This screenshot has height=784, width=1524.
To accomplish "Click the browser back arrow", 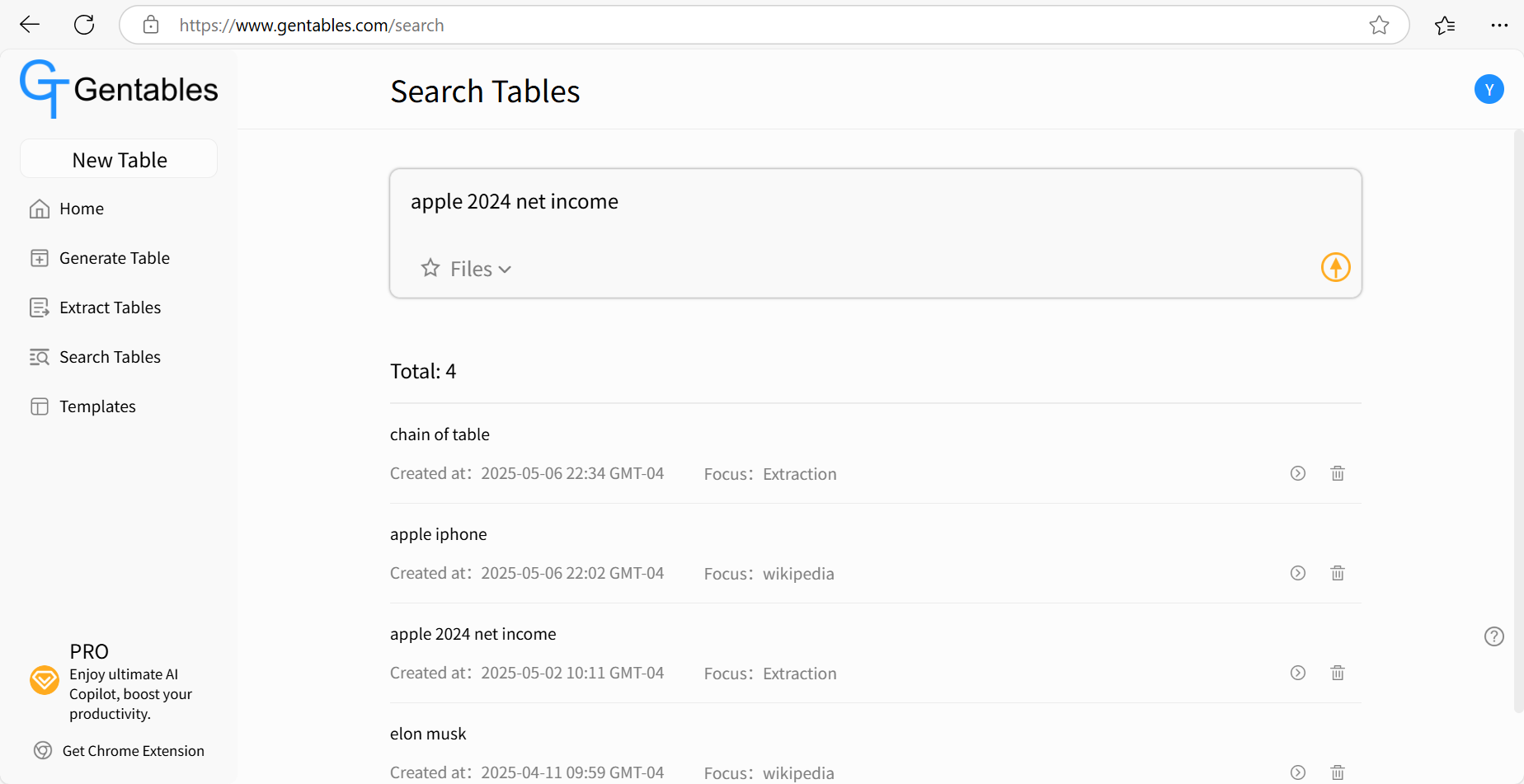I will 30,25.
